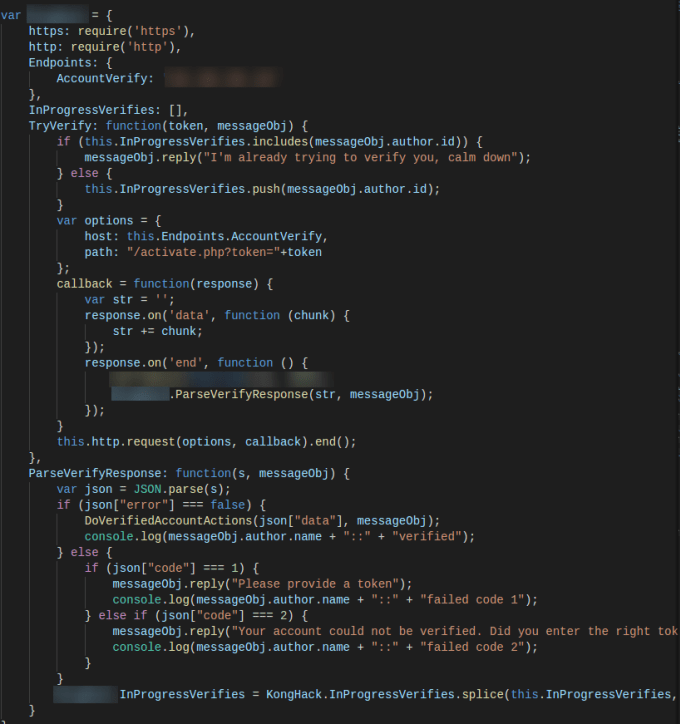Click the "I'm already trying to verify you" string

tap(360, 157)
